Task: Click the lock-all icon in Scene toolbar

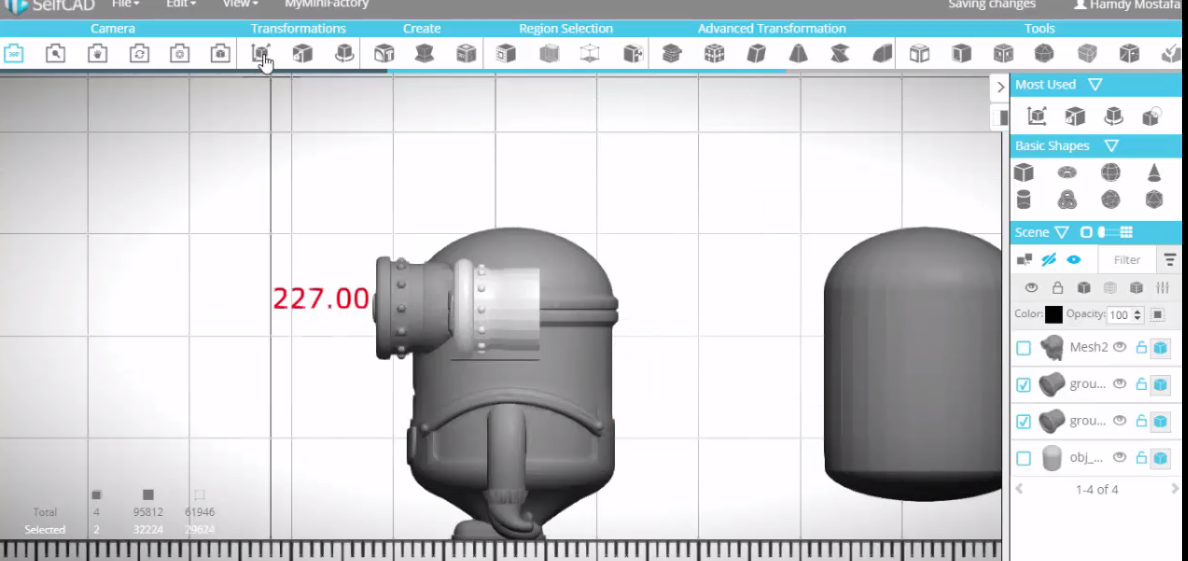Action: 1057,288
